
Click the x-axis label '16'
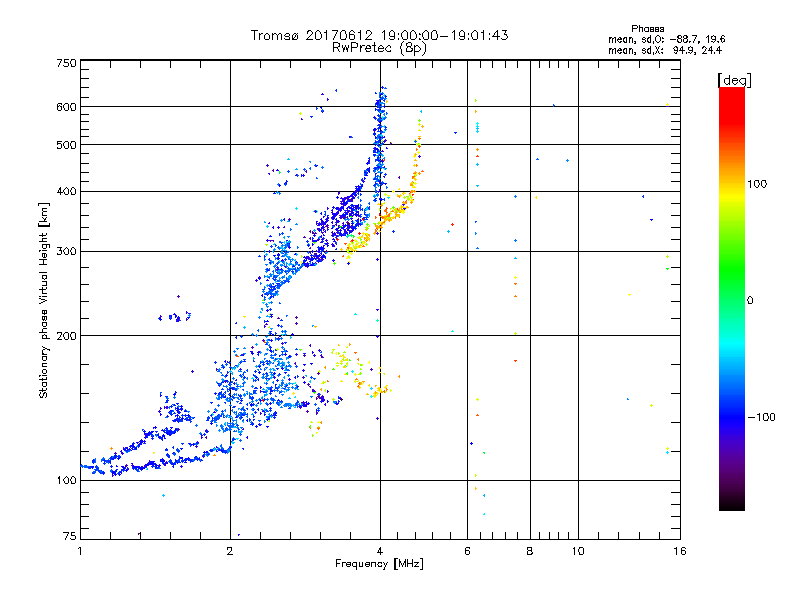click(x=680, y=551)
